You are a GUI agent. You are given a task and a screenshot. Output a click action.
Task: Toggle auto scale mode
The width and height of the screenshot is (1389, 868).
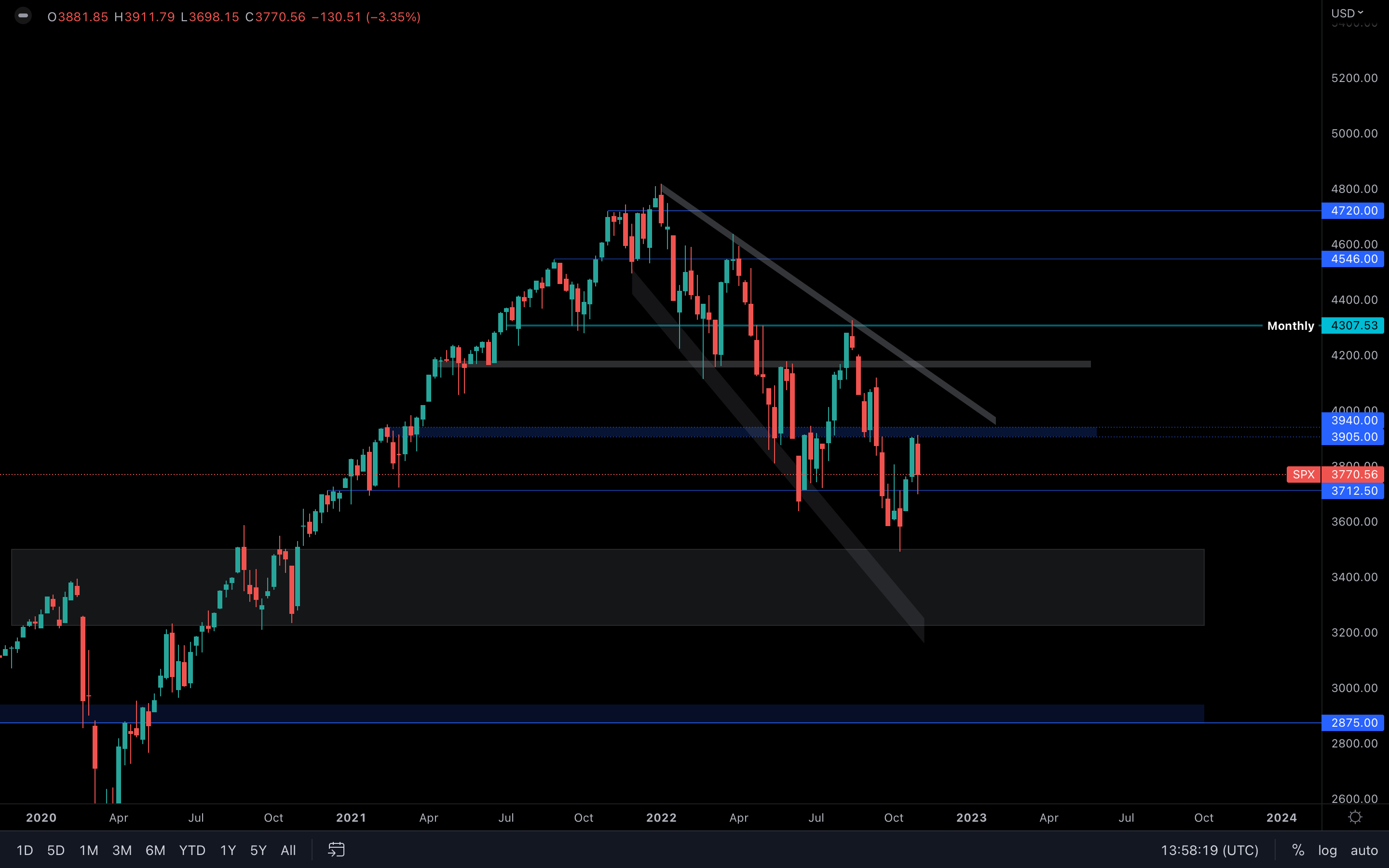pyautogui.click(x=1364, y=850)
